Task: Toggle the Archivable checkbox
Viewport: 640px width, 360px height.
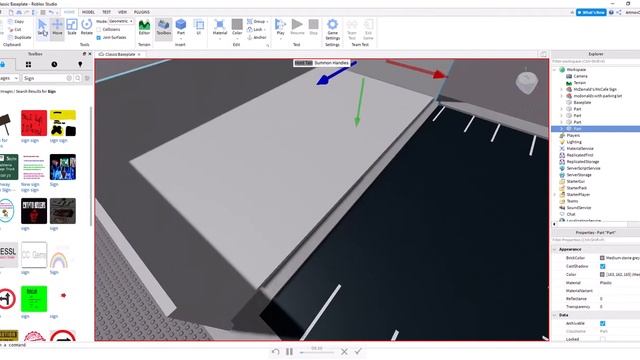Action: 602,323
